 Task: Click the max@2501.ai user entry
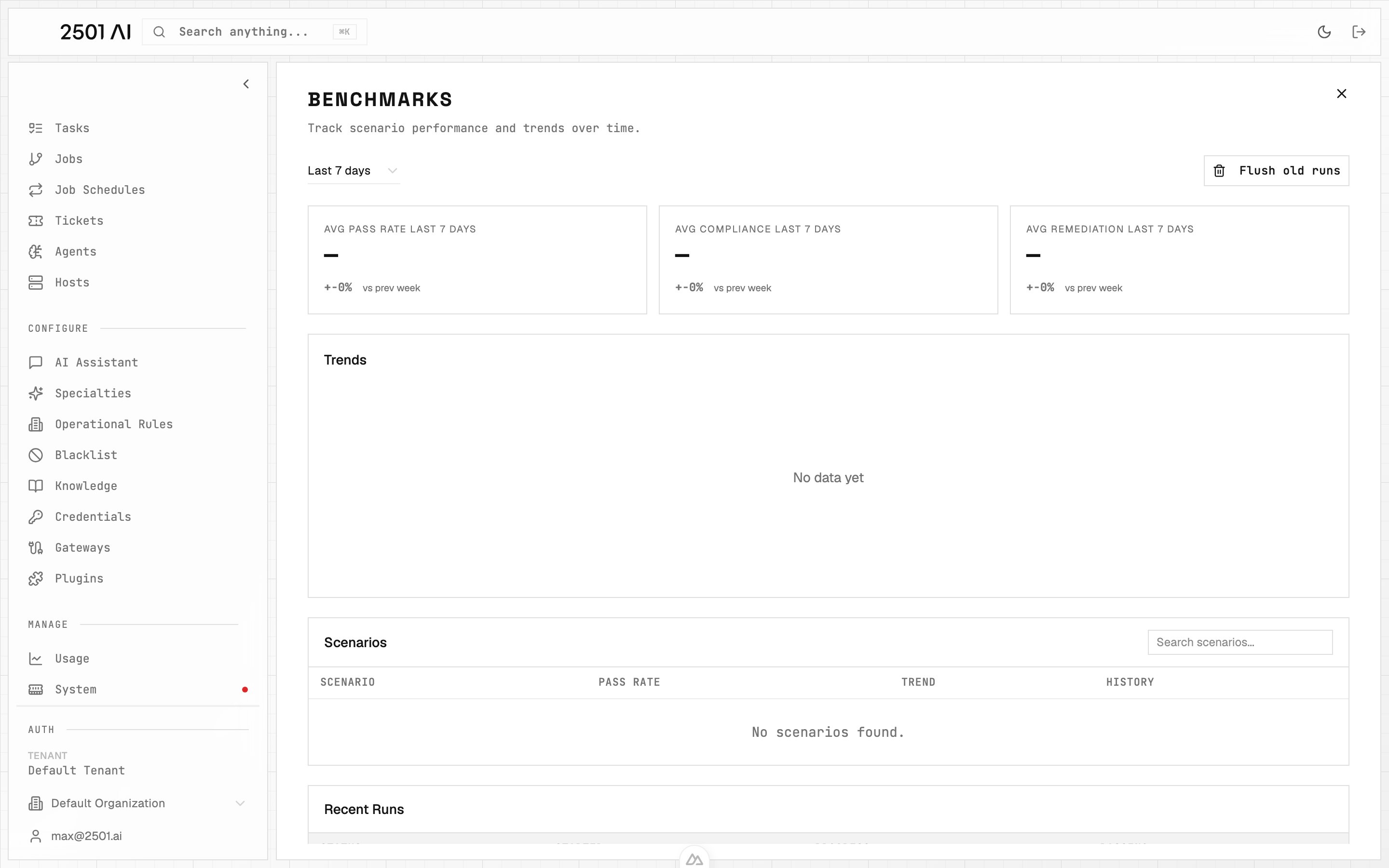pos(76,836)
